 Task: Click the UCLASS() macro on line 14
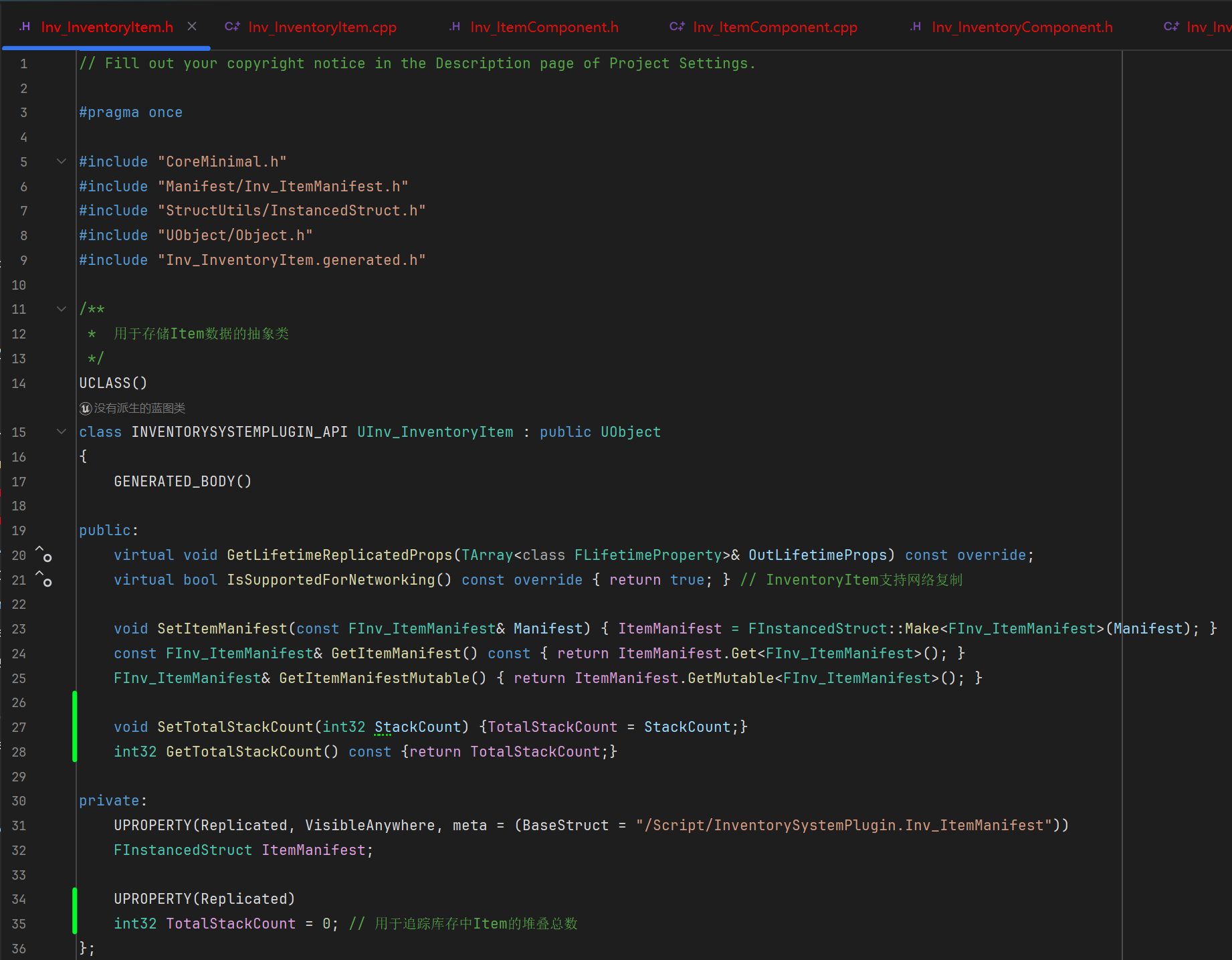click(113, 383)
